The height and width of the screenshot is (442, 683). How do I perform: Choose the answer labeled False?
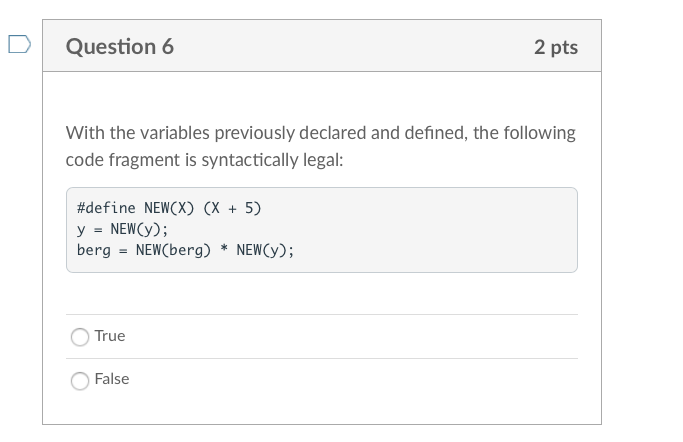(112, 379)
